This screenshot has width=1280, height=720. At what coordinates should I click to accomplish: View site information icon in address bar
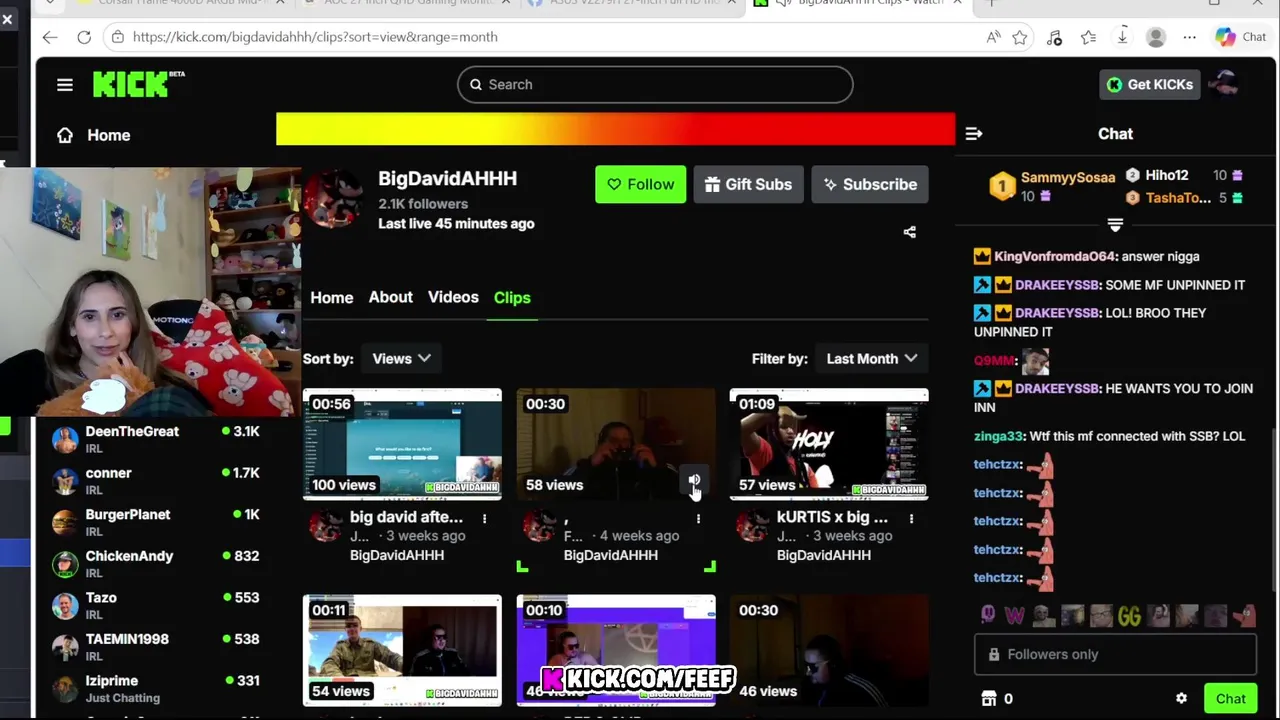pos(118,37)
